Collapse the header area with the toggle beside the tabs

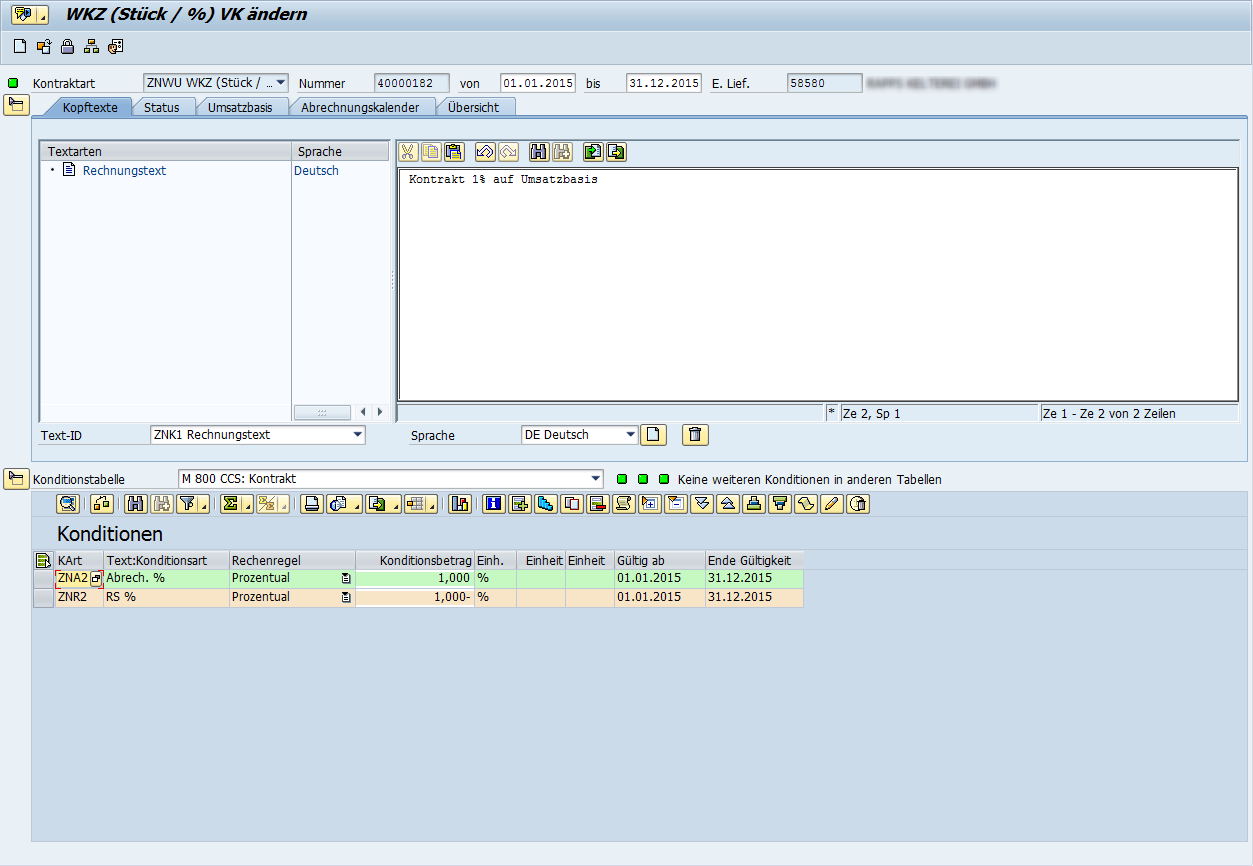pos(16,105)
